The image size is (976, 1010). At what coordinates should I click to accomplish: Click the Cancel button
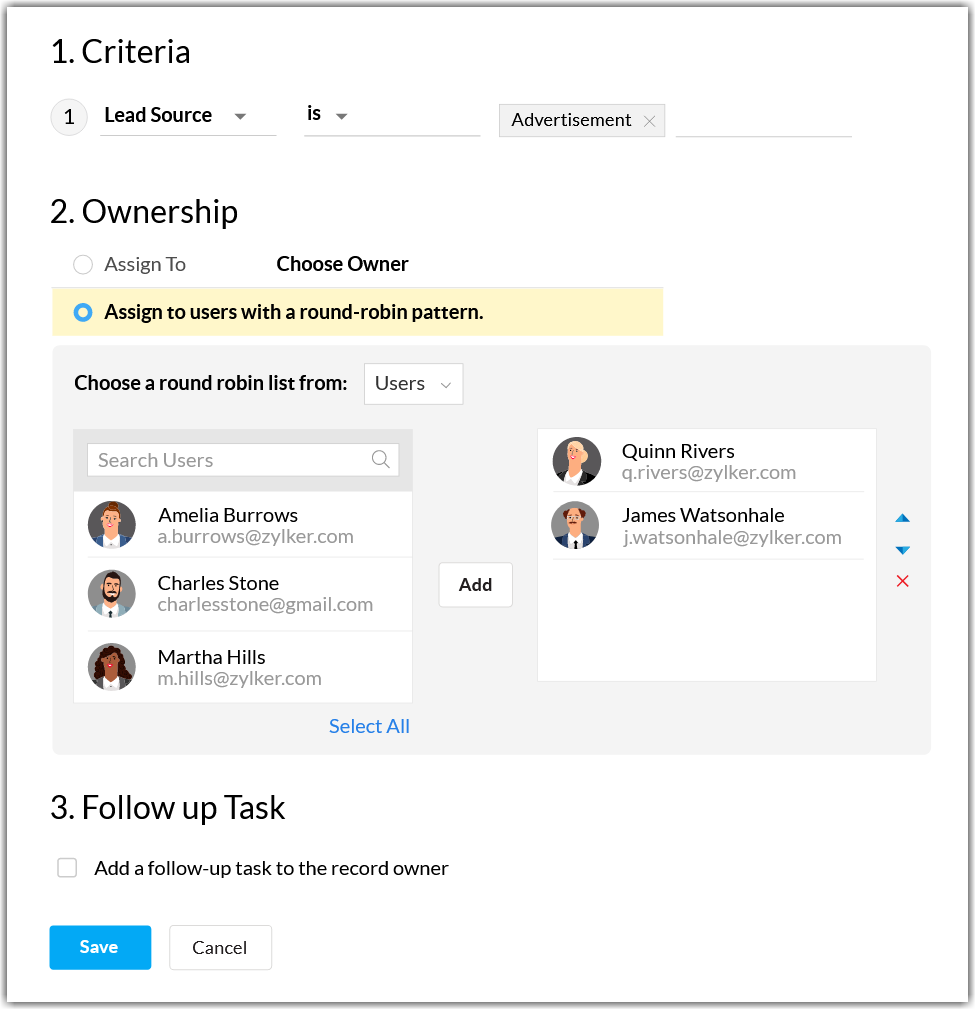coord(220,948)
